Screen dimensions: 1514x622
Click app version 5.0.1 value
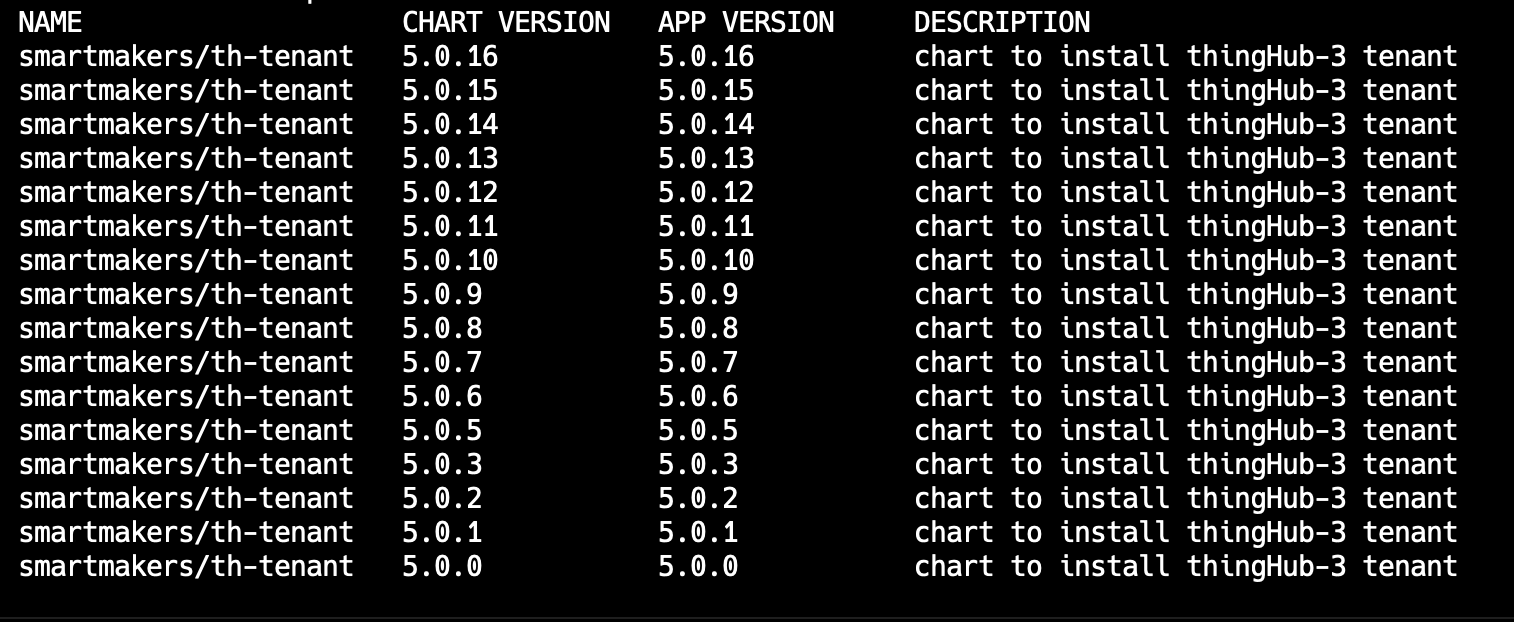tap(698, 533)
